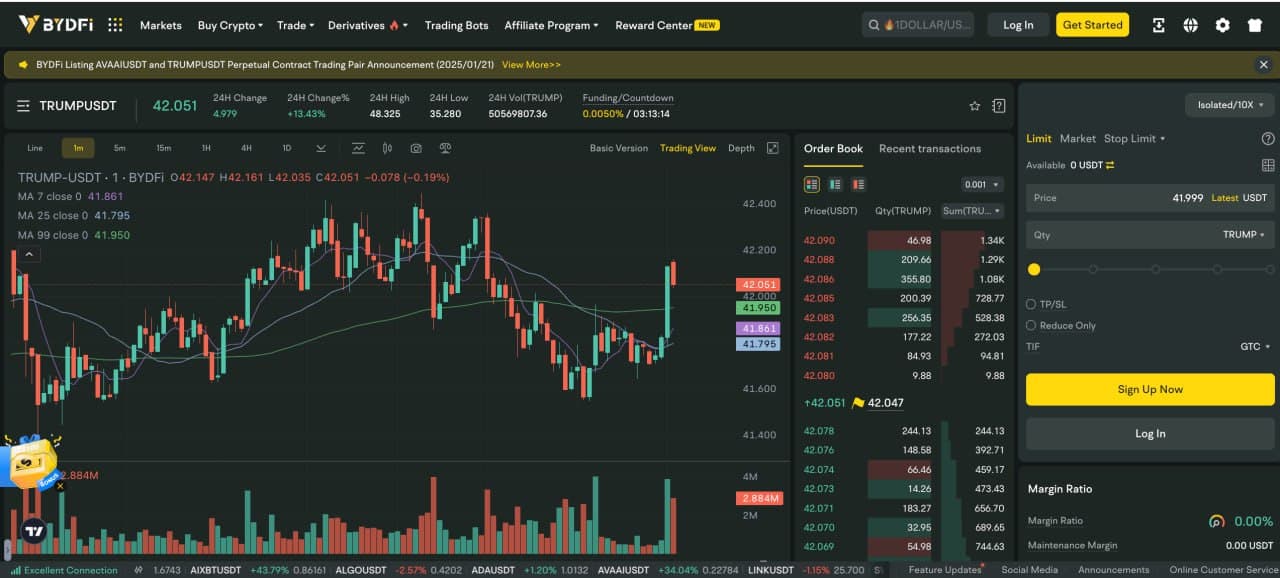The image size is (1280, 578).
Task: Open the View More>> announcement link
Action: 531,64
